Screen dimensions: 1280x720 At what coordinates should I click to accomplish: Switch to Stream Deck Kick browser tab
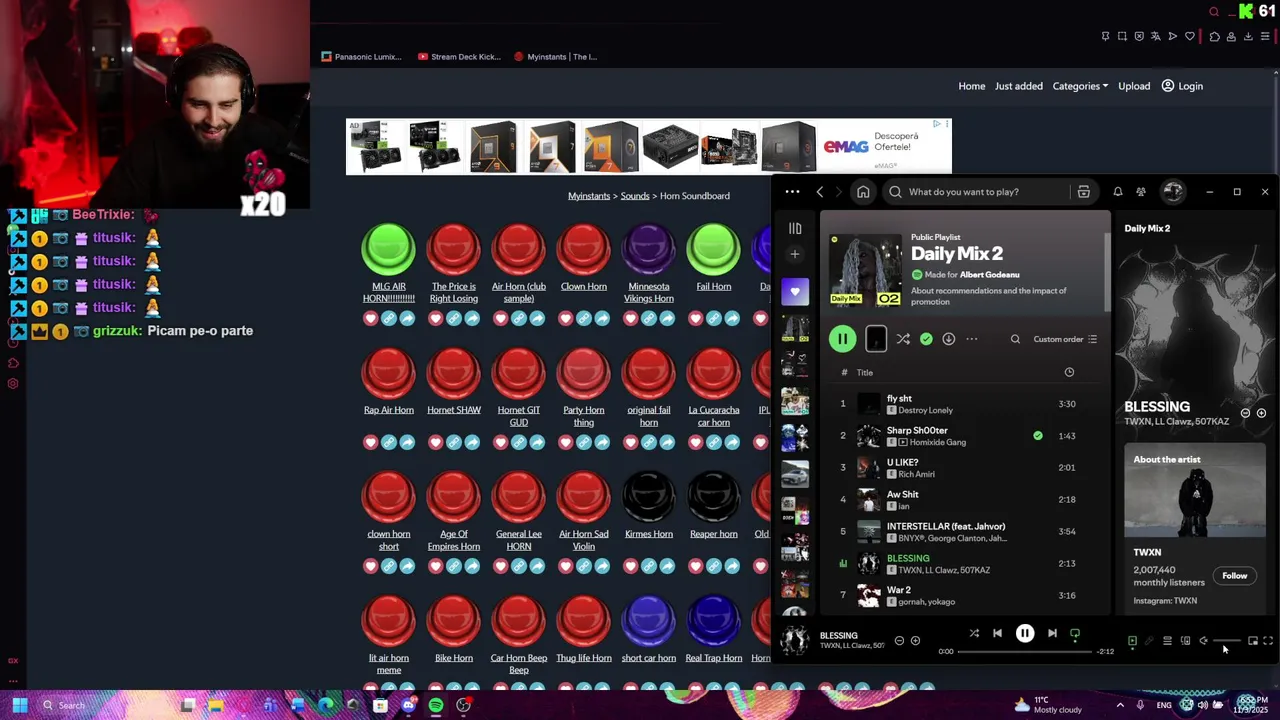pos(460,57)
